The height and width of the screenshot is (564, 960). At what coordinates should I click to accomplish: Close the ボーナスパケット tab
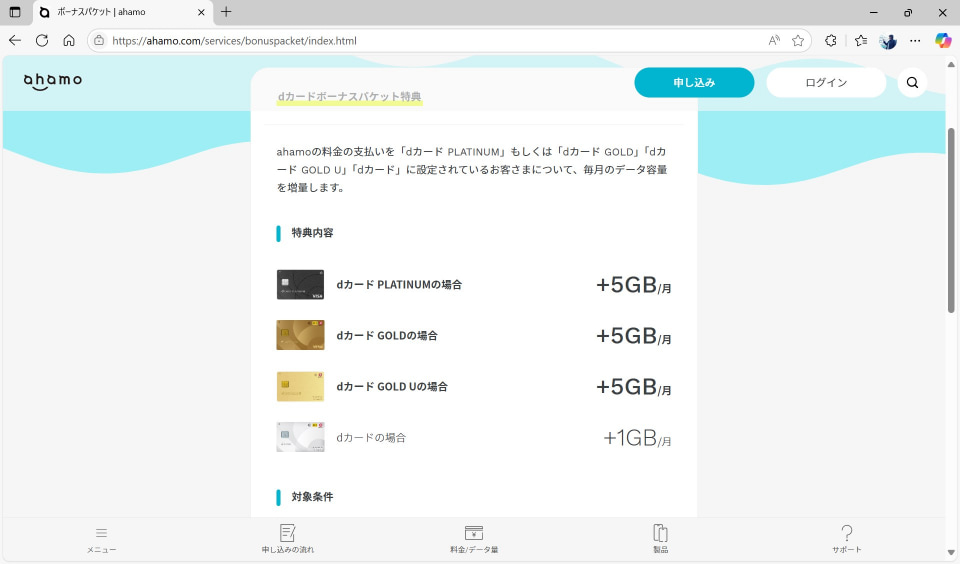201,12
